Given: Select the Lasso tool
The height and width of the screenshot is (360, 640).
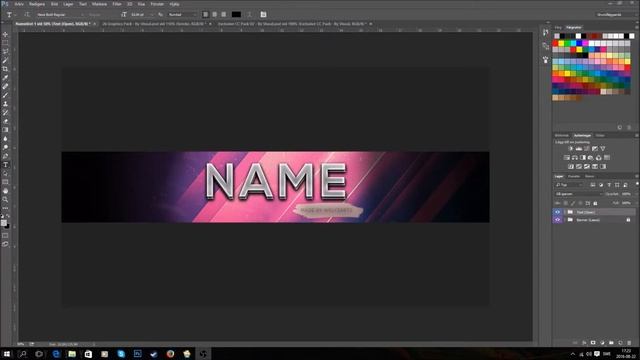Looking at the screenshot, I should click(5, 52).
